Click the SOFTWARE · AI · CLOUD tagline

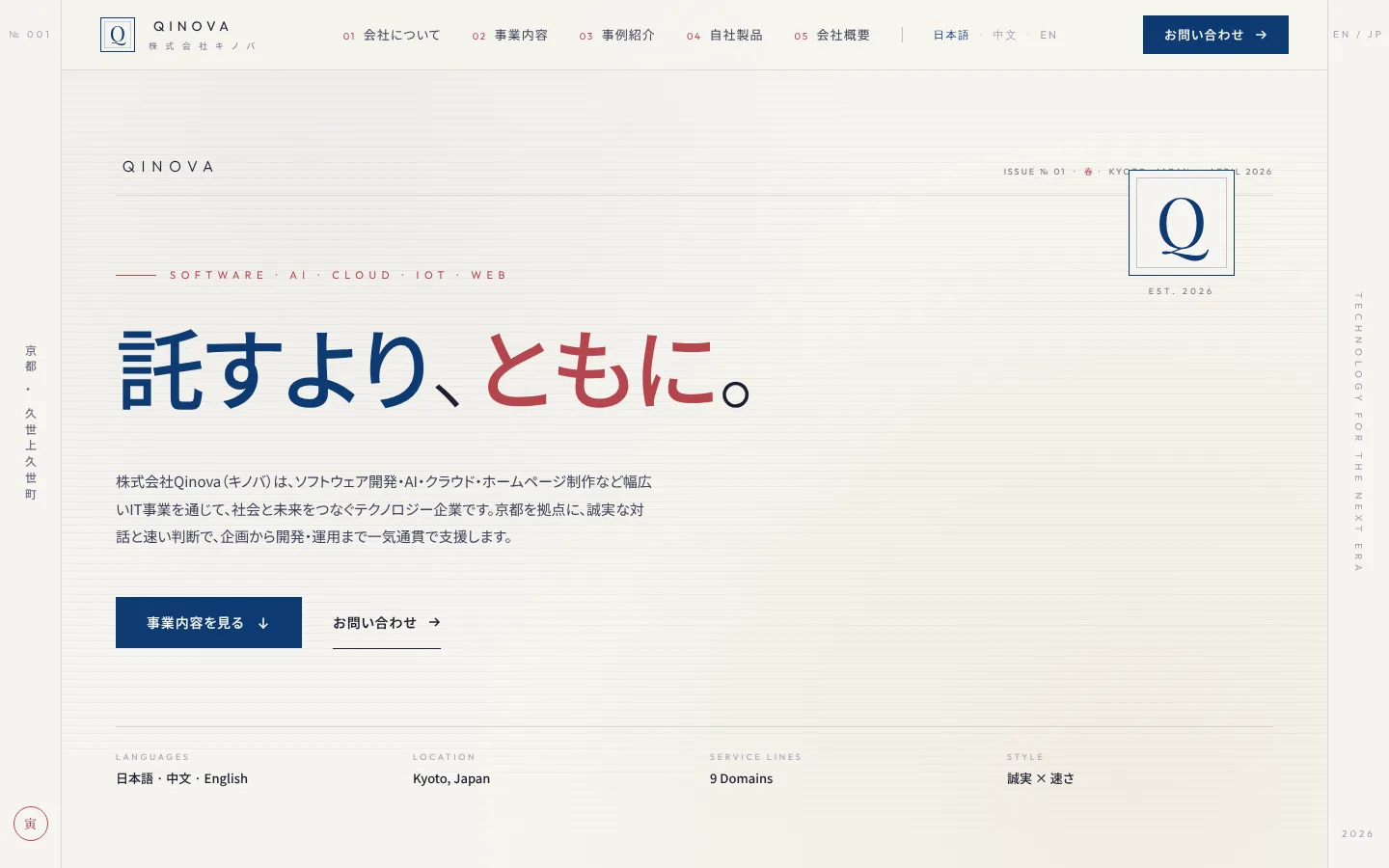coord(338,275)
